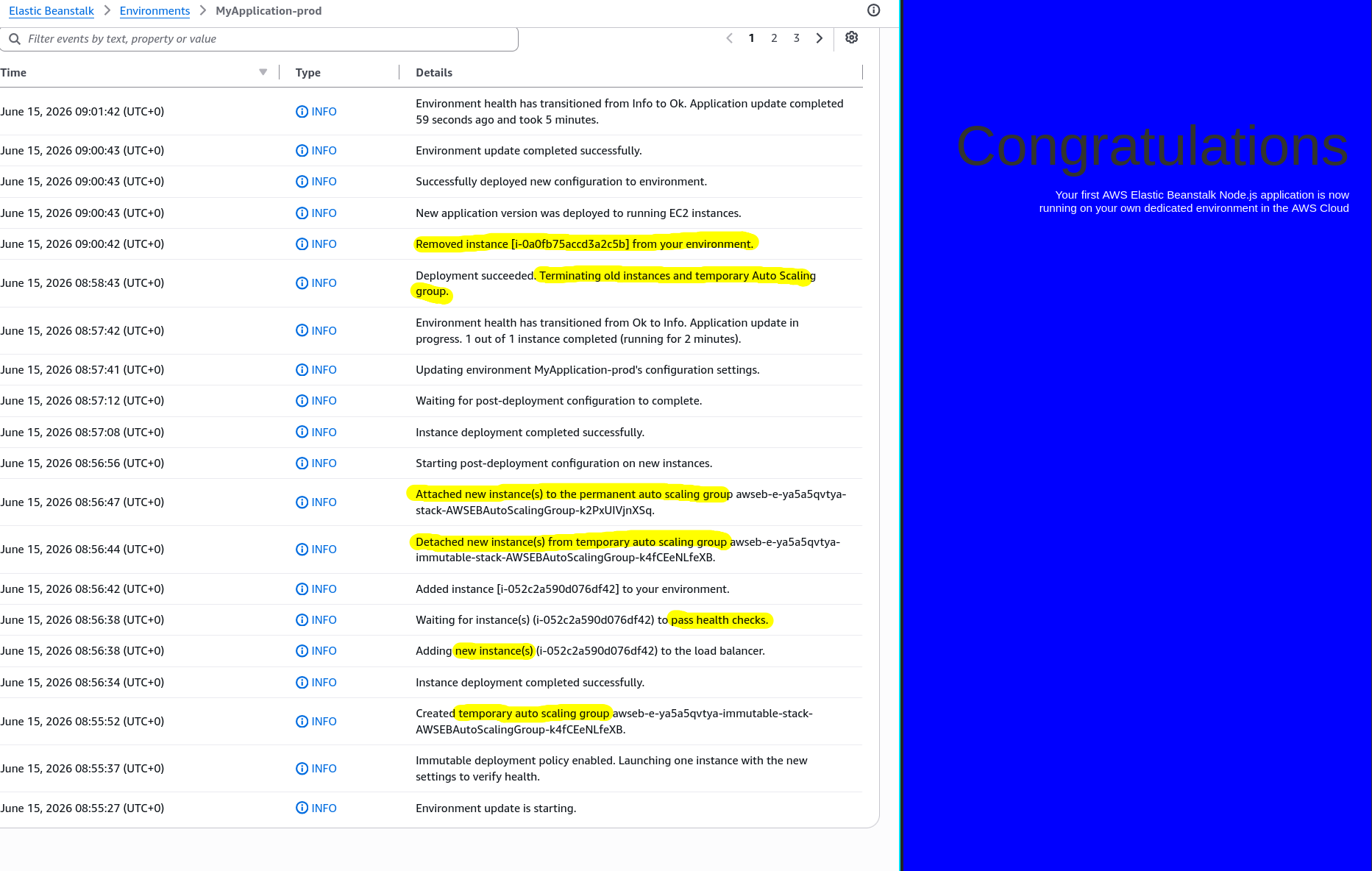Select 'Environment update is starting.' text
The height and width of the screenshot is (871, 1372).
496,808
